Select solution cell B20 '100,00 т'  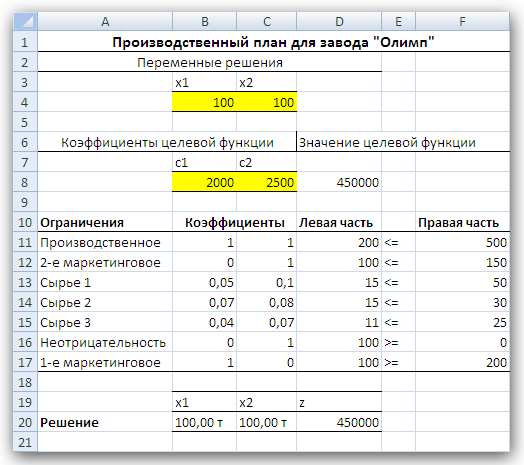point(205,422)
